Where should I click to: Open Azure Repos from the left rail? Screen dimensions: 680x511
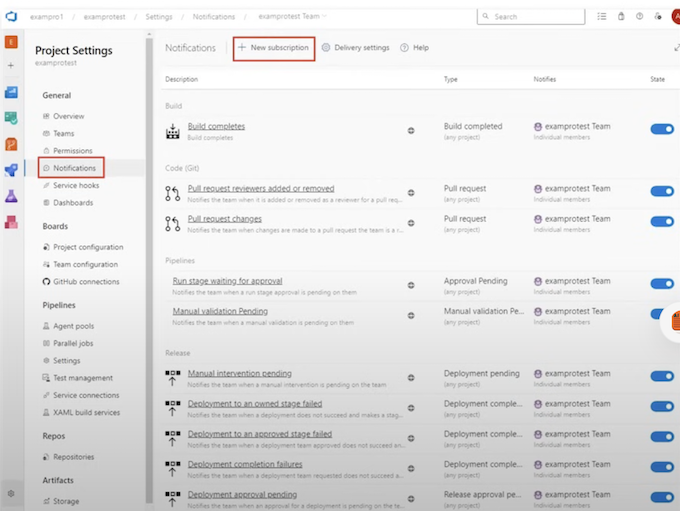point(11,144)
